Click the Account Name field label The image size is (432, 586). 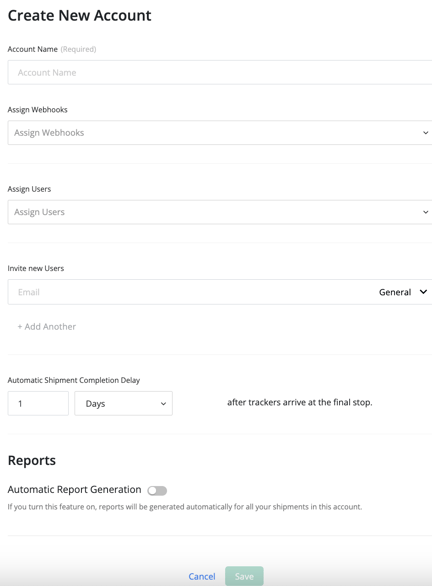pos(33,49)
